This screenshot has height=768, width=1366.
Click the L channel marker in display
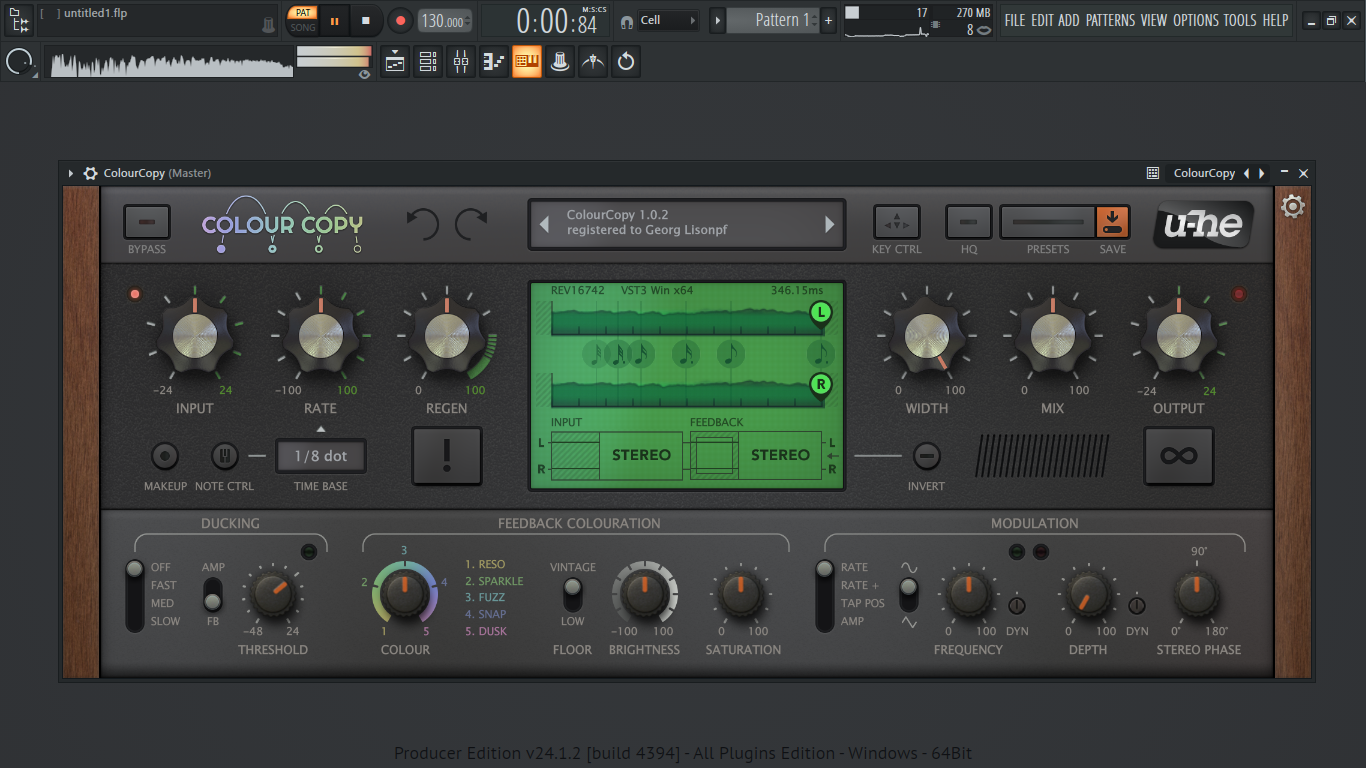click(821, 313)
